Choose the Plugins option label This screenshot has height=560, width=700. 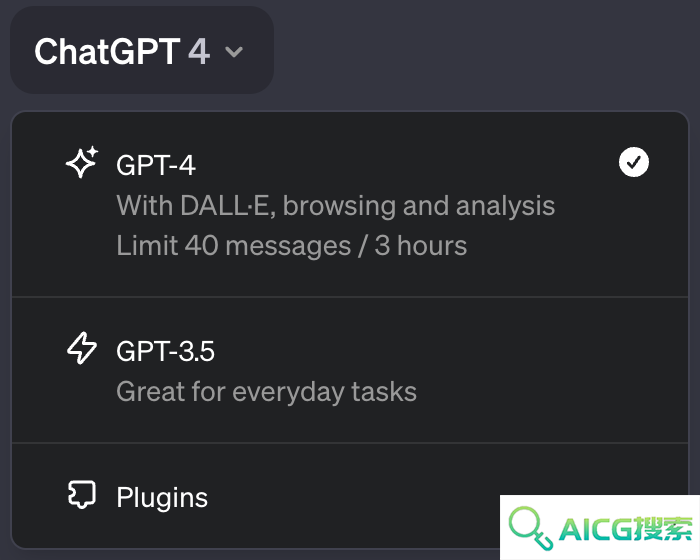(162, 497)
